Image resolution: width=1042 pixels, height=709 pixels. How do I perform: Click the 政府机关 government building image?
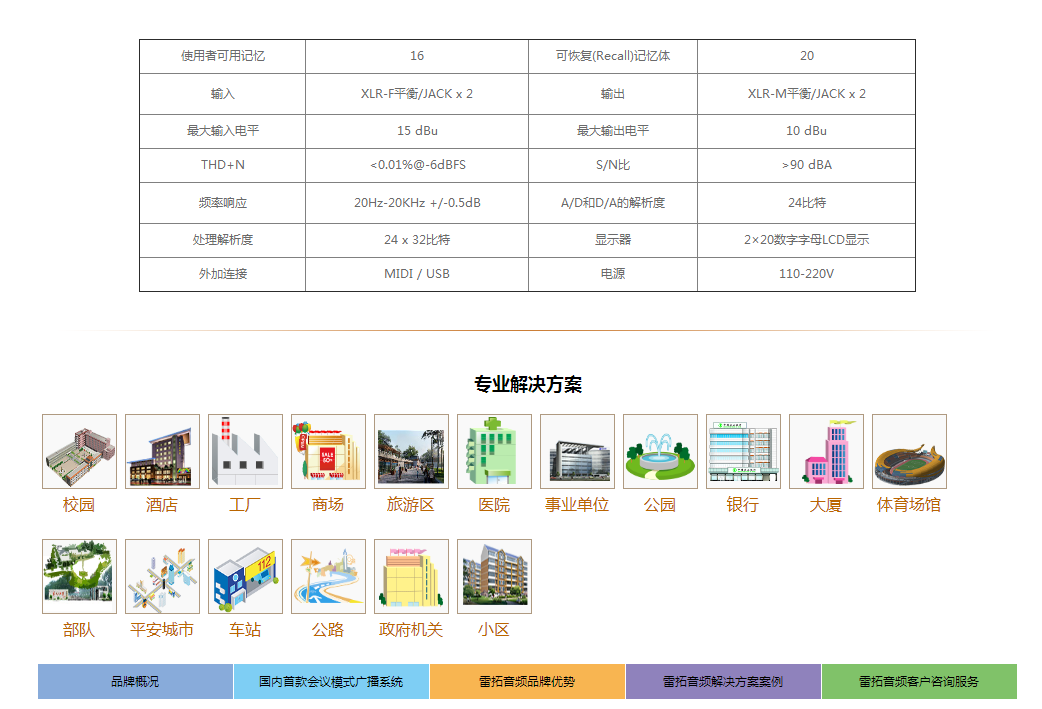[x=411, y=576]
